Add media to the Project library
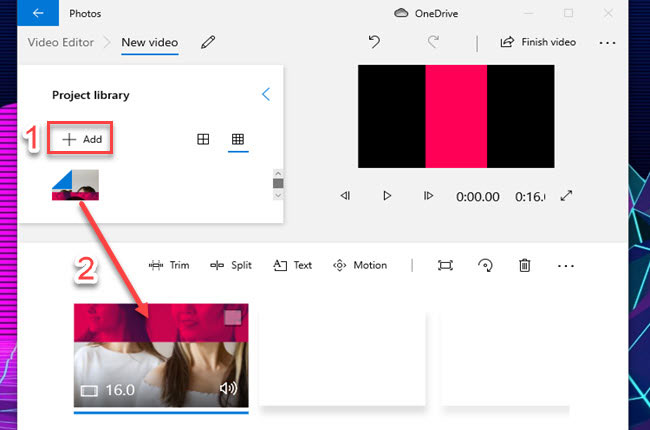The height and width of the screenshot is (430, 650). click(x=81, y=139)
